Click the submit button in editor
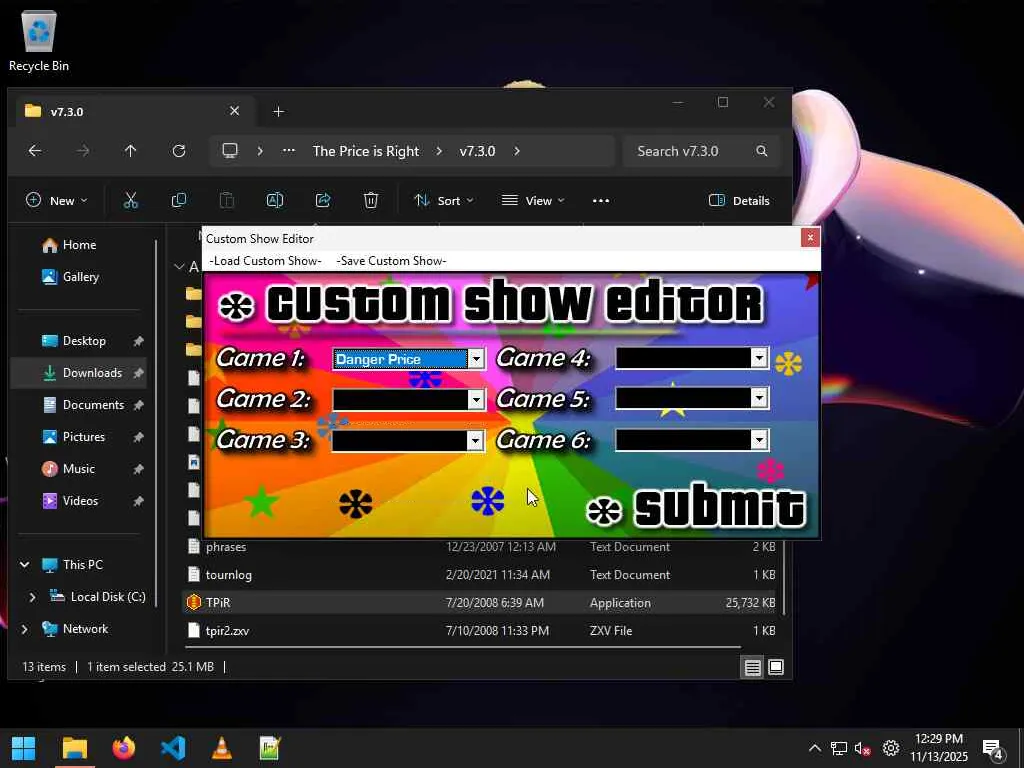 click(697, 507)
